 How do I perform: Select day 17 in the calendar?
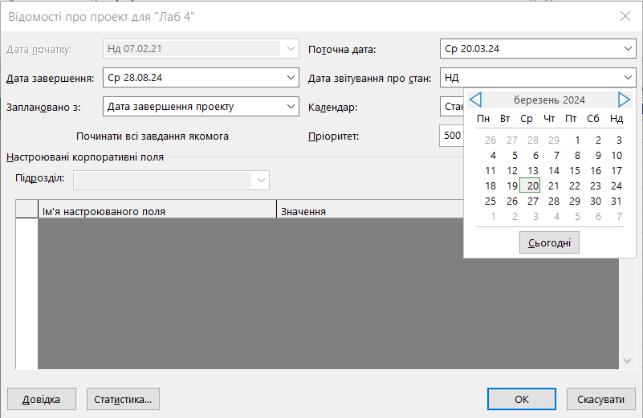(x=616, y=171)
